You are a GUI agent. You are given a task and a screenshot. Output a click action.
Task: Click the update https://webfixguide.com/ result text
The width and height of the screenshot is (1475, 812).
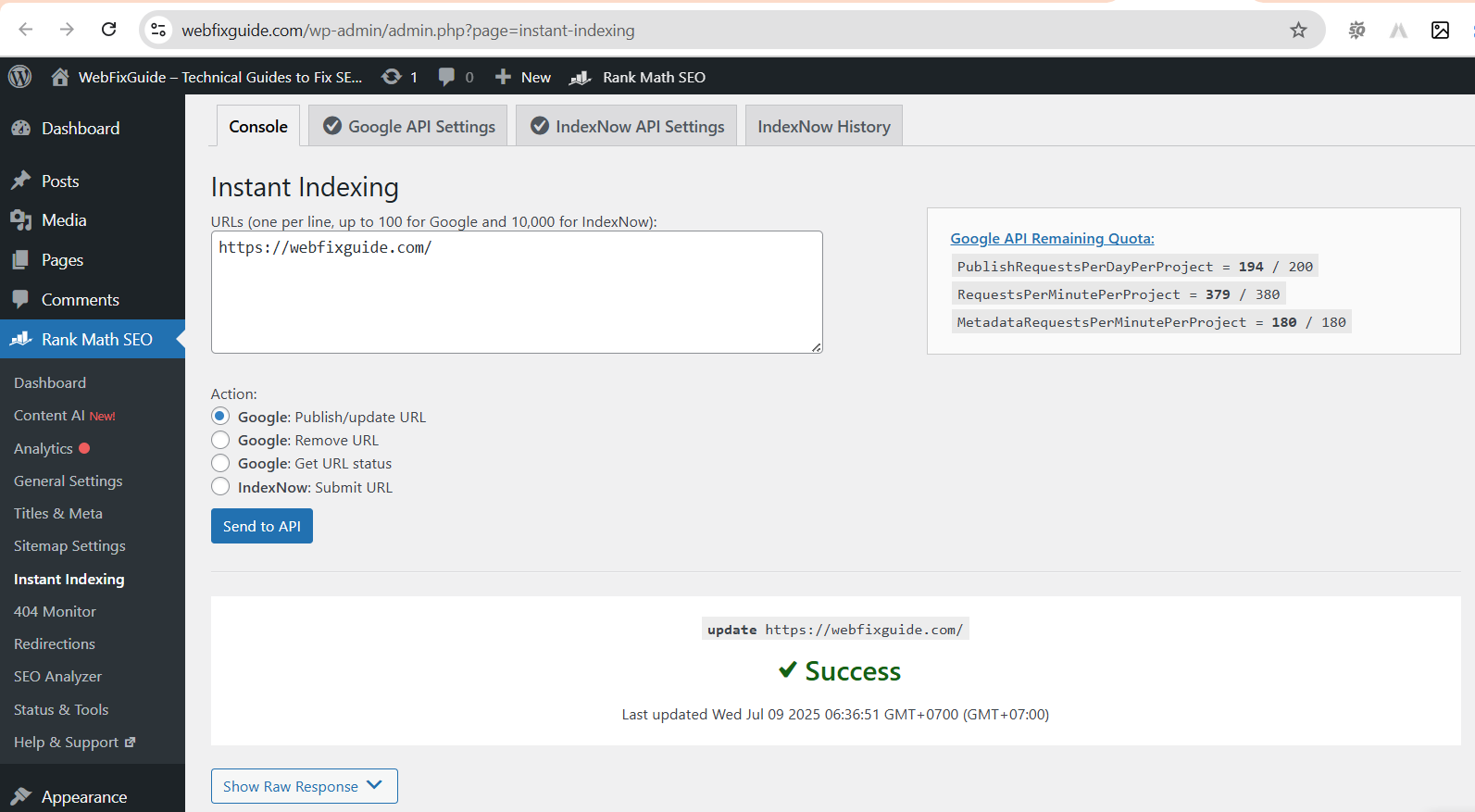[x=835, y=630]
